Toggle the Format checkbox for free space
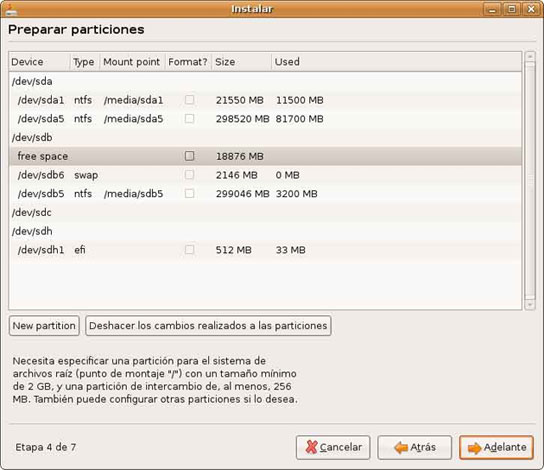This screenshot has height=470, width=544. point(189,156)
